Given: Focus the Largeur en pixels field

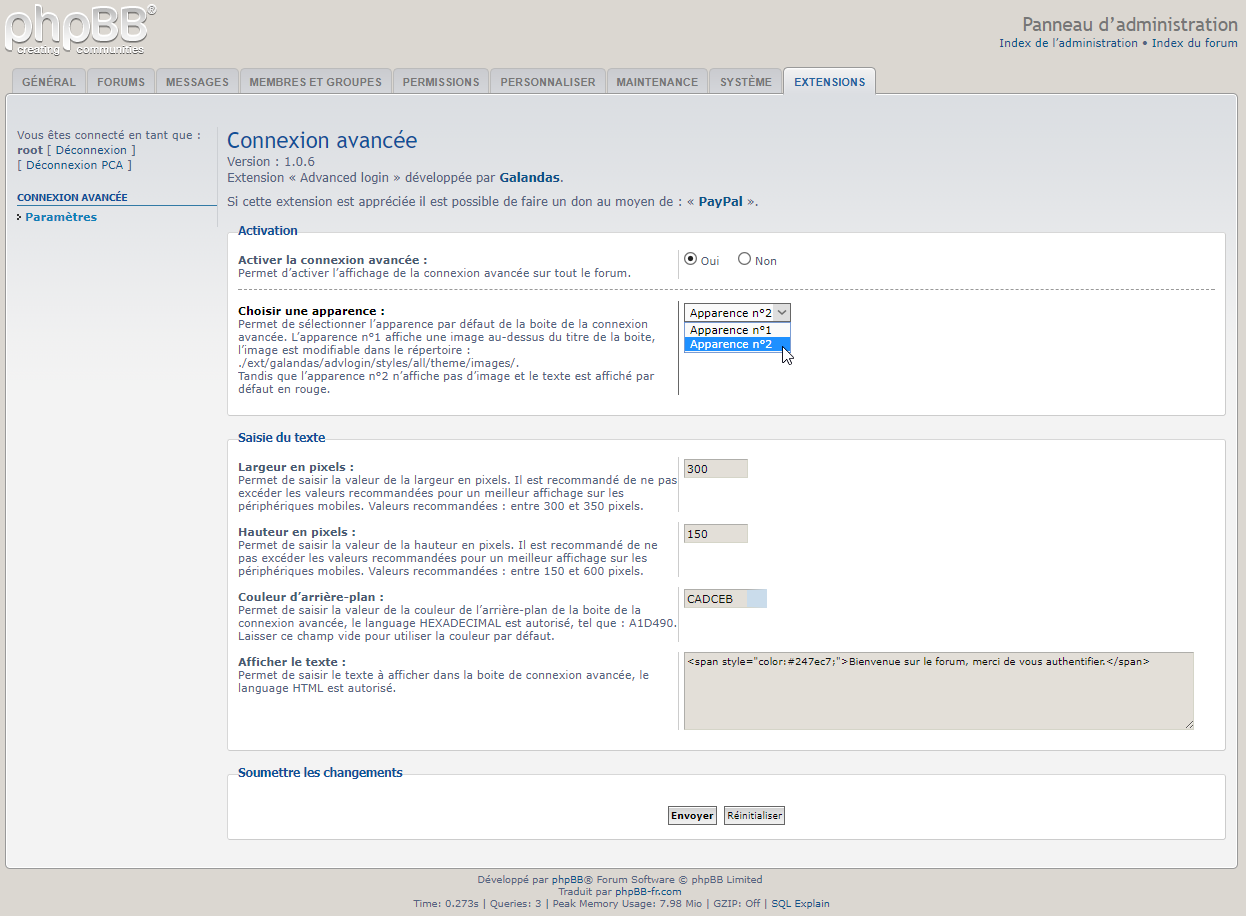Looking at the screenshot, I should click(x=715, y=469).
